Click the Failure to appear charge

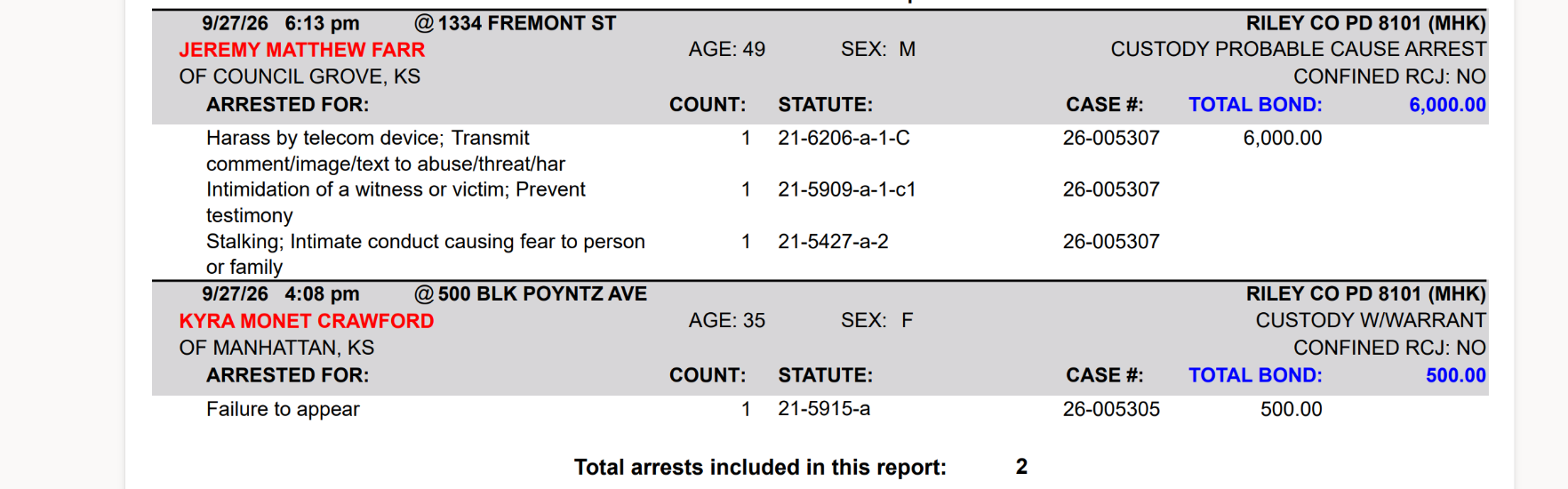[x=283, y=409]
